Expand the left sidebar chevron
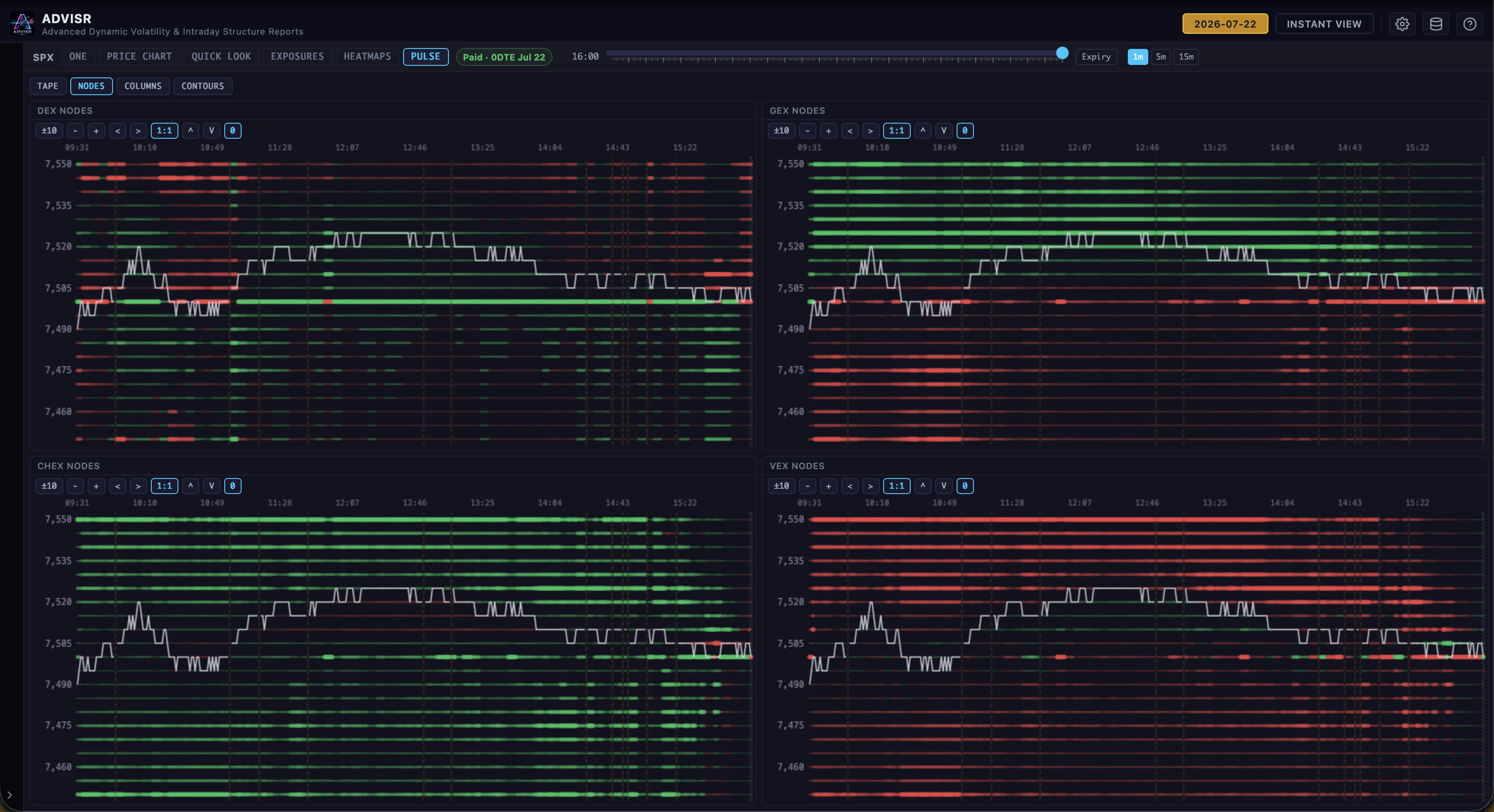The height and width of the screenshot is (812, 1494). pos(9,795)
